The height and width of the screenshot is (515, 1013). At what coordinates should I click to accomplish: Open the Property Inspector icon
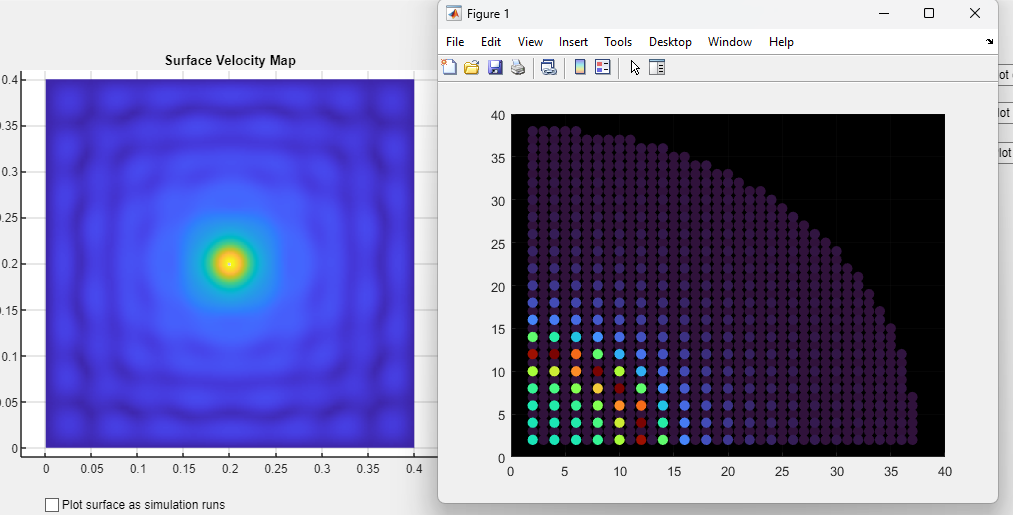point(657,67)
